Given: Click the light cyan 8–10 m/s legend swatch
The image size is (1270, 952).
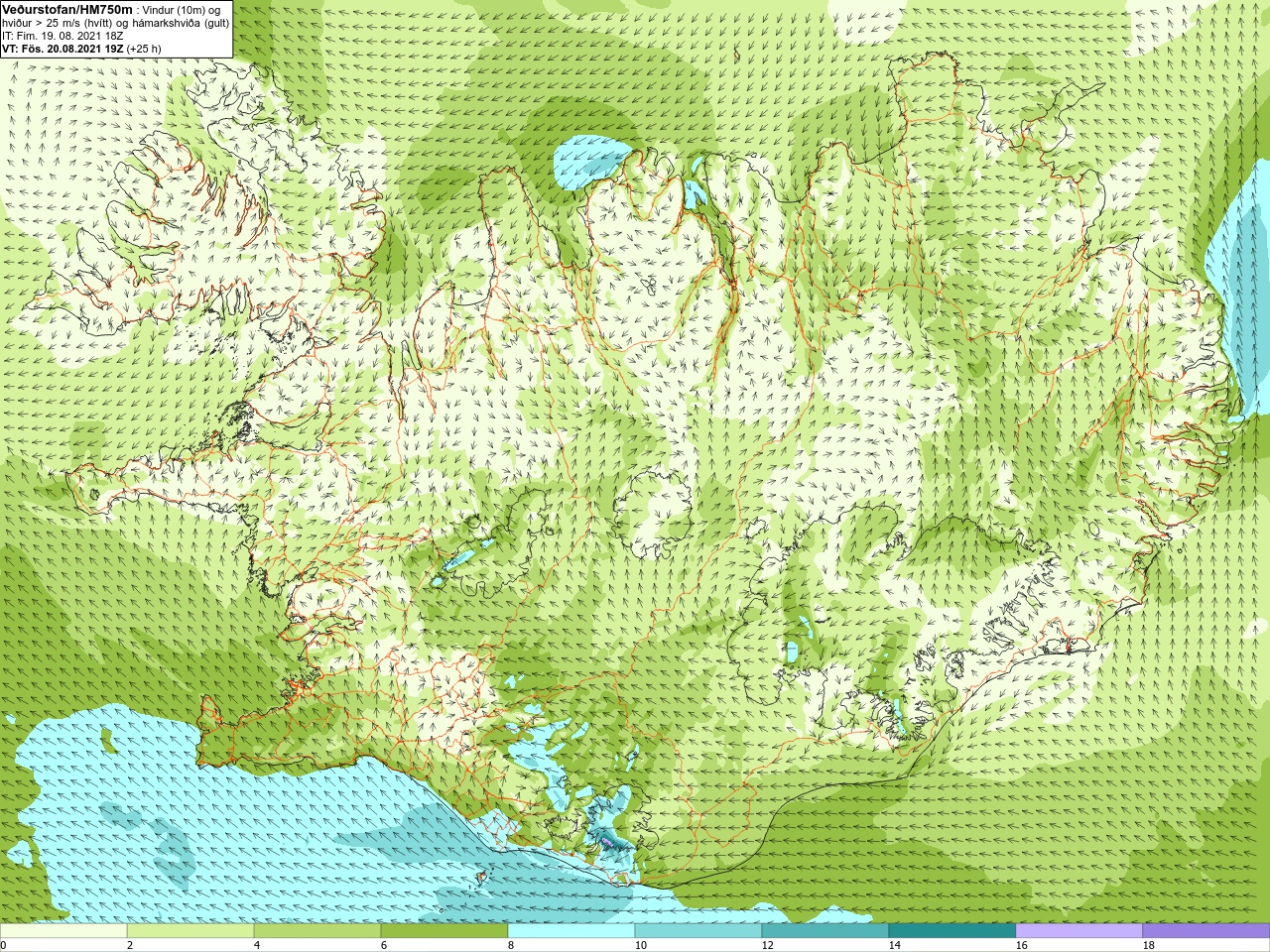Looking at the screenshot, I should pos(571,931).
